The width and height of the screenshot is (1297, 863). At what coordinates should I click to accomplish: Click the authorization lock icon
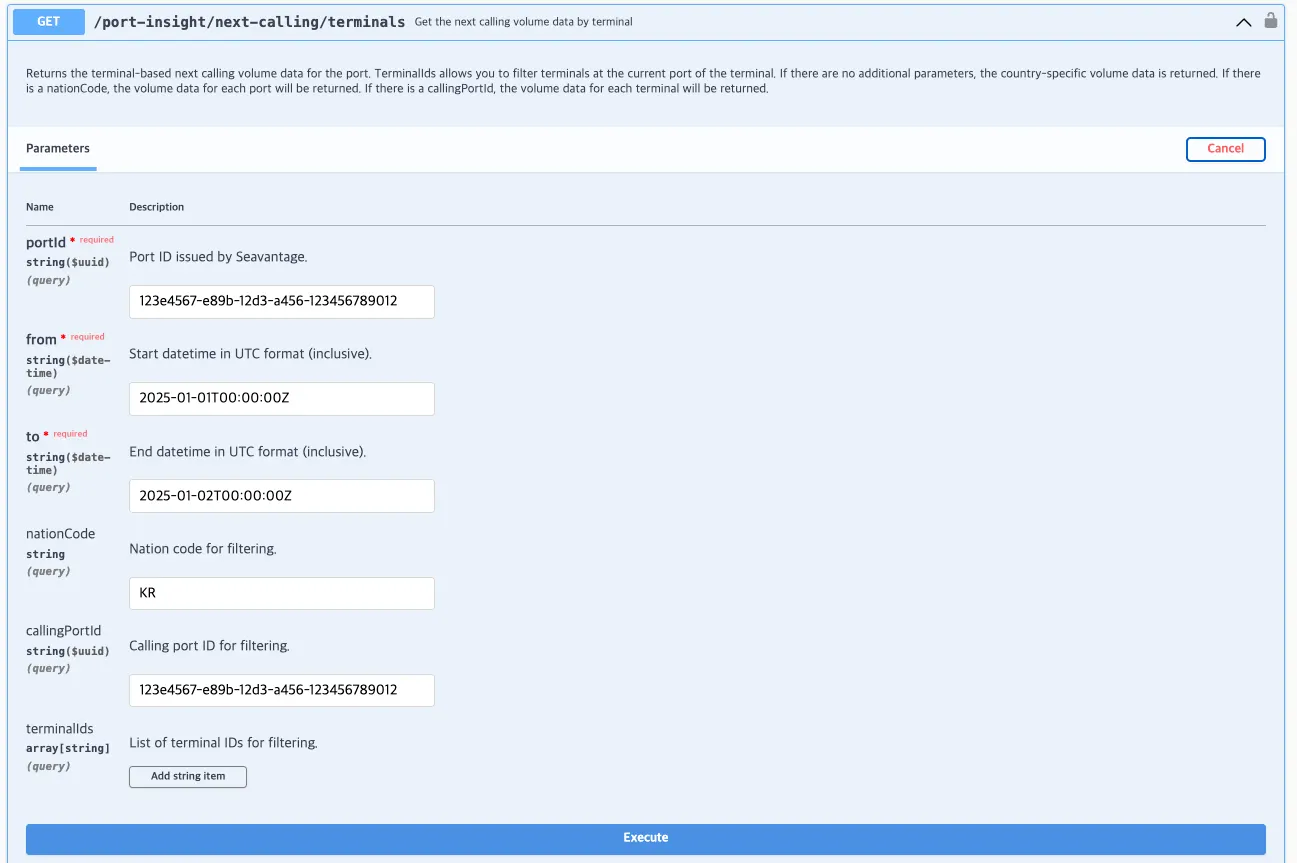tap(1271, 20)
